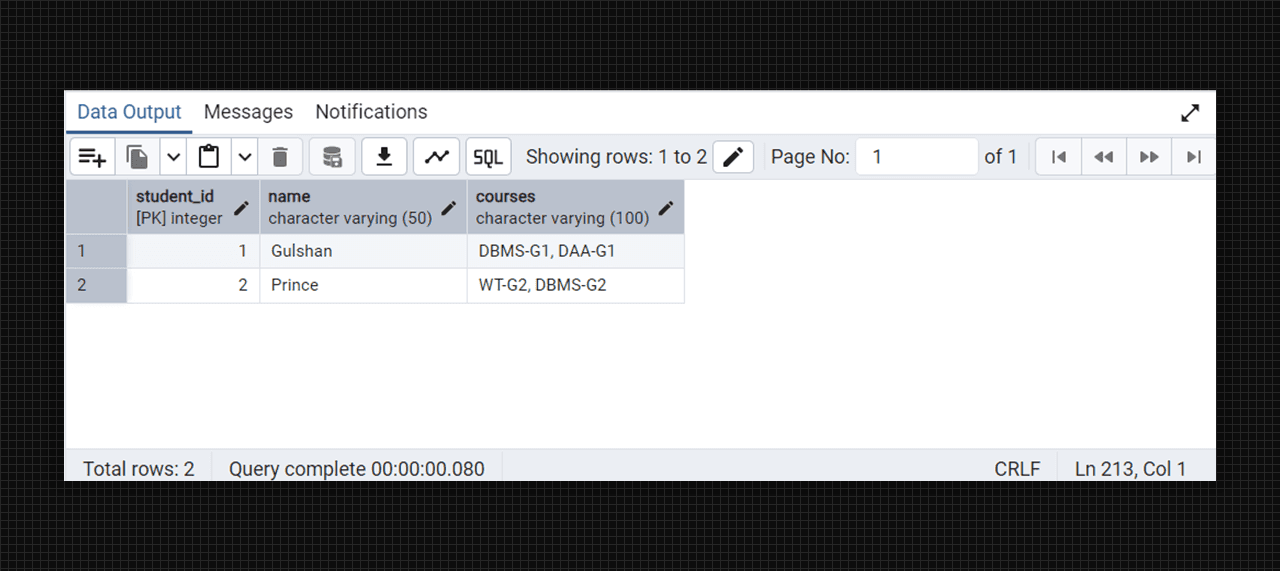1280x571 pixels.
Task: Click the Copy icon in the toolbar
Action: point(138,157)
